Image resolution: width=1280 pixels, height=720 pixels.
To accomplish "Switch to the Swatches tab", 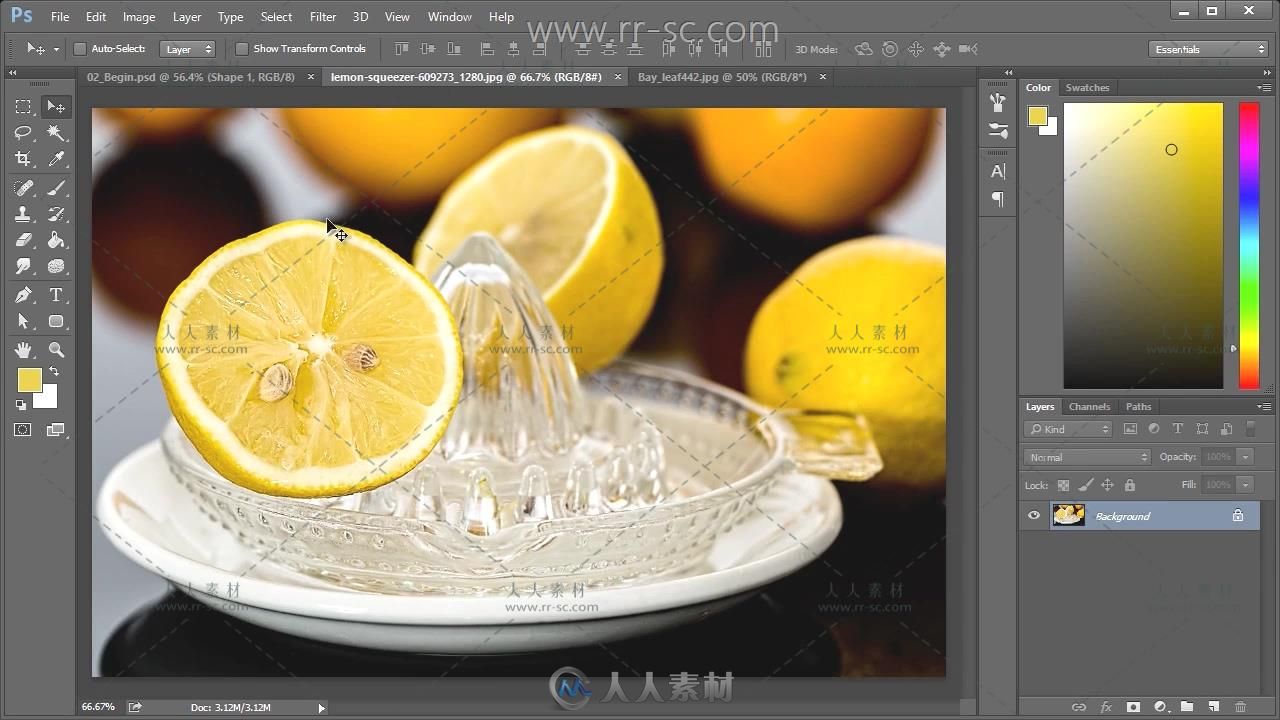I will pyautogui.click(x=1087, y=88).
